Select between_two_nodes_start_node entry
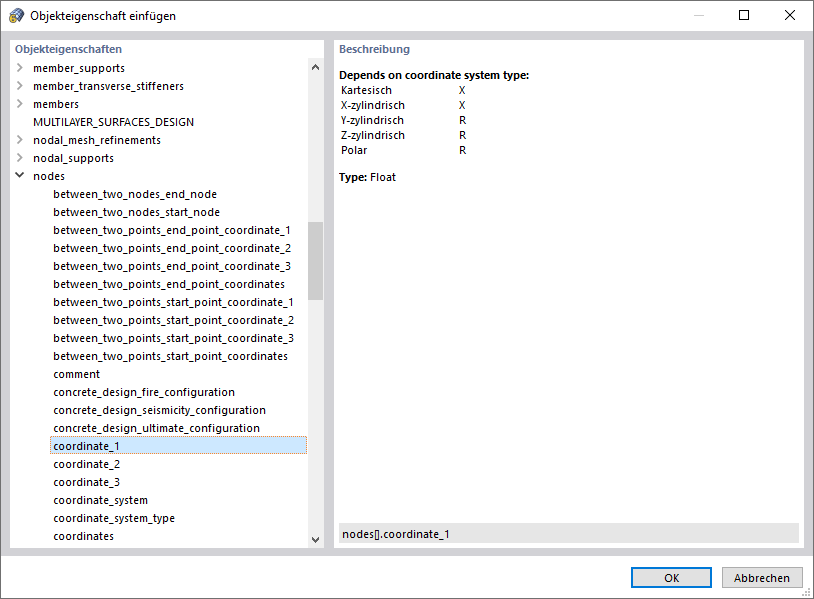 (x=136, y=212)
